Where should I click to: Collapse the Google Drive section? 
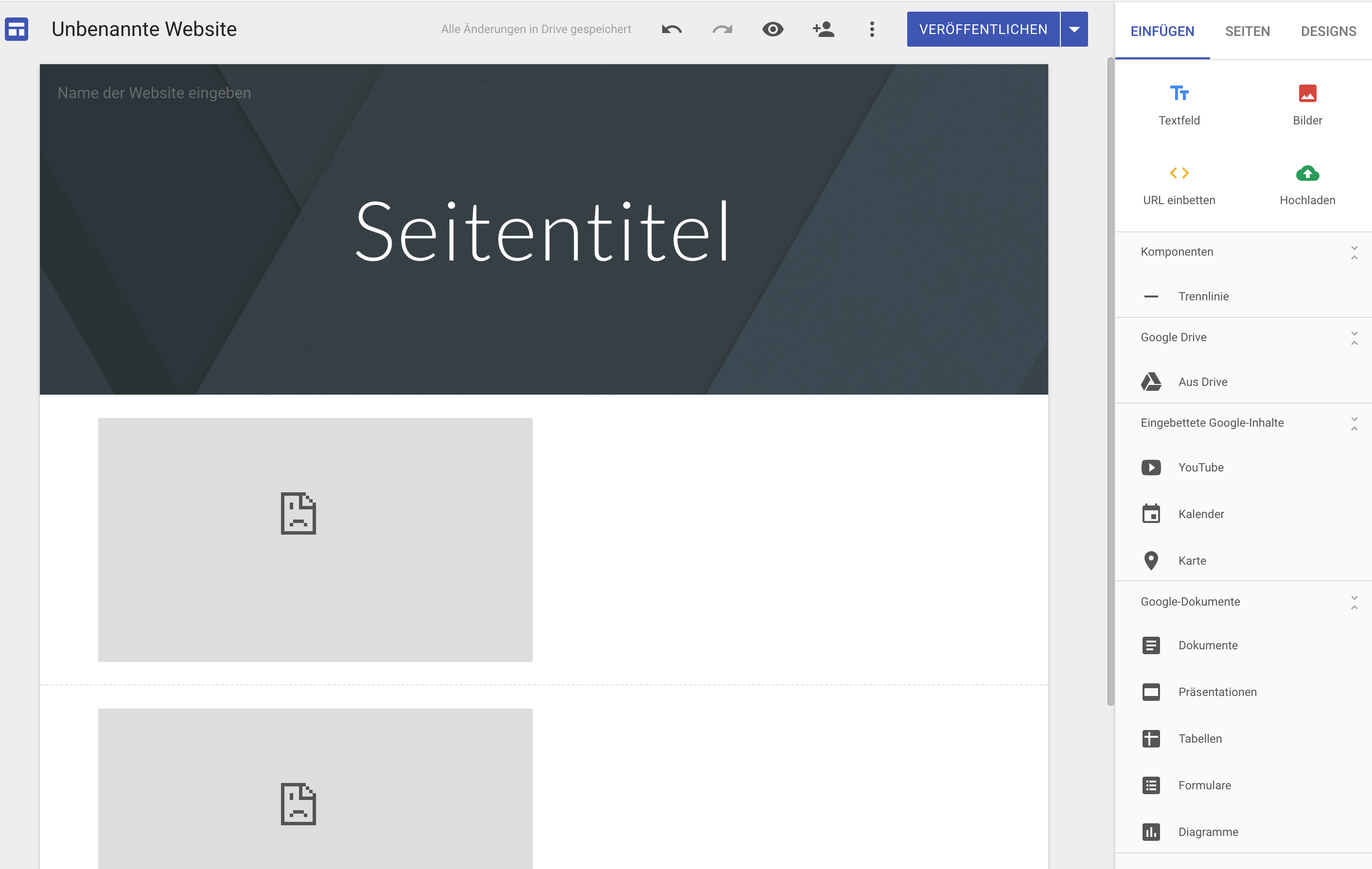click(x=1354, y=338)
